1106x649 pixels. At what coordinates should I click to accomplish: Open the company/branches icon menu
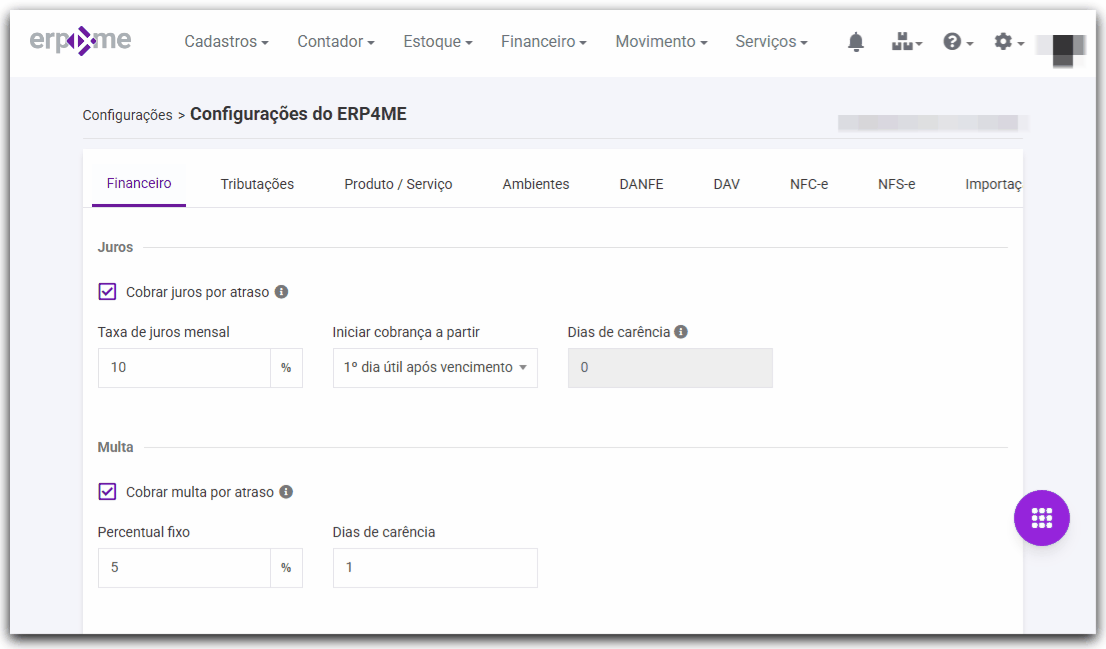point(906,42)
